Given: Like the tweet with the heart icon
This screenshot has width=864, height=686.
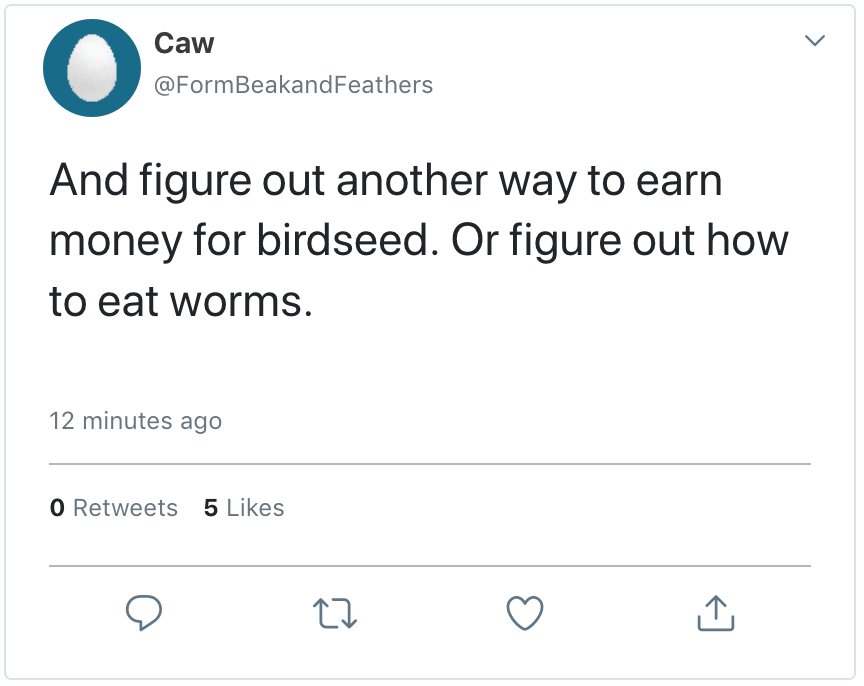Looking at the screenshot, I should click(x=525, y=613).
